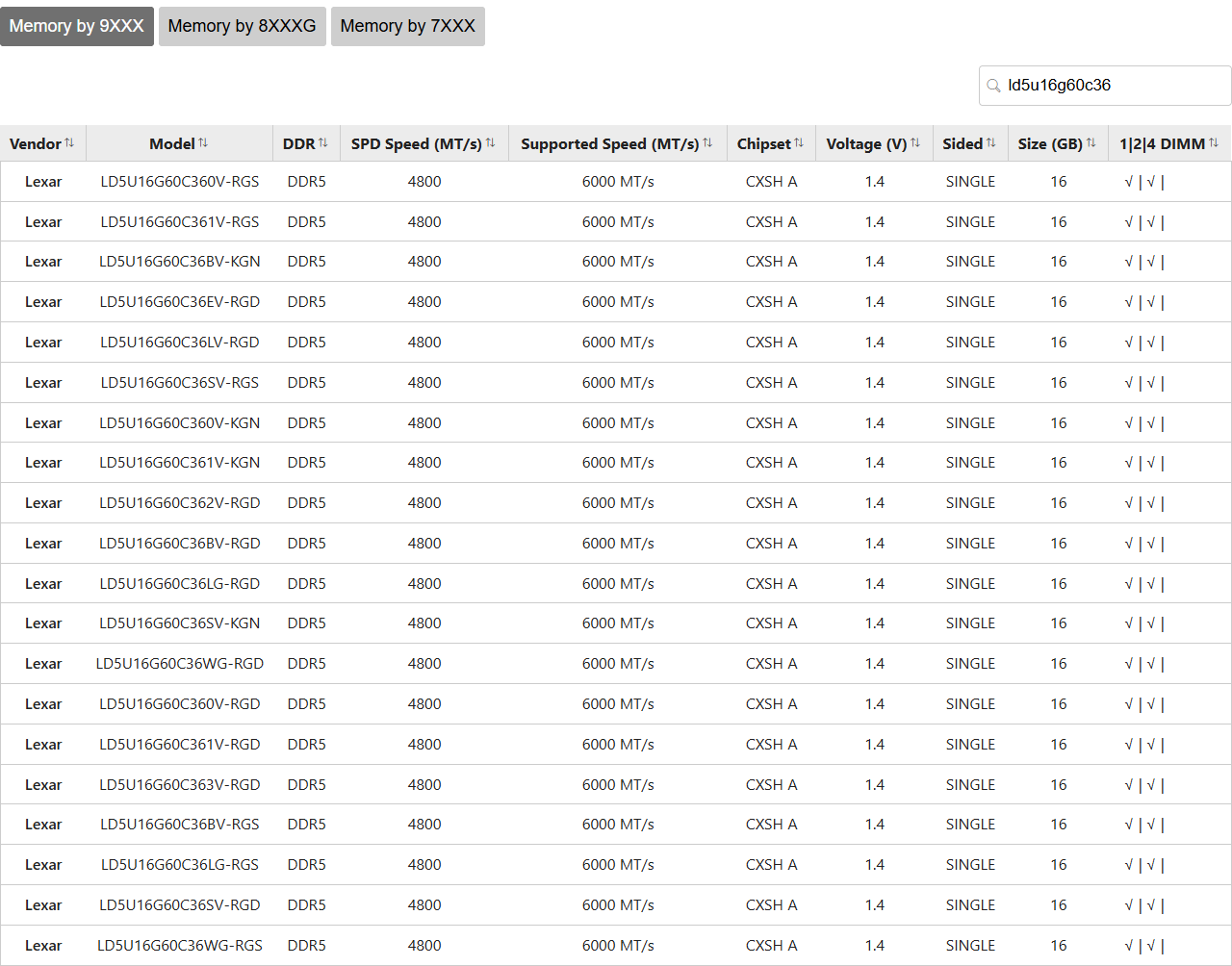Sort by Sided column icon
Image resolution: width=1232 pixels, height=966 pixels.
[991, 143]
